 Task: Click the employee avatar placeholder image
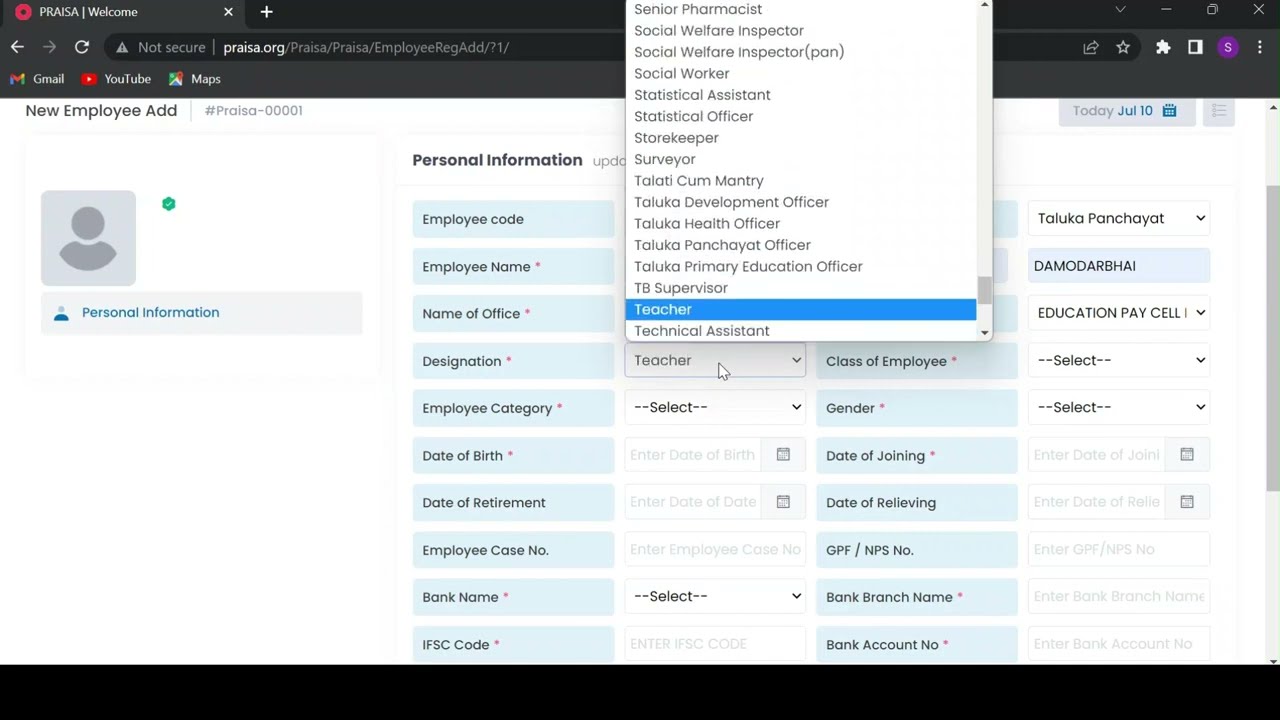pyautogui.click(x=88, y=238)
